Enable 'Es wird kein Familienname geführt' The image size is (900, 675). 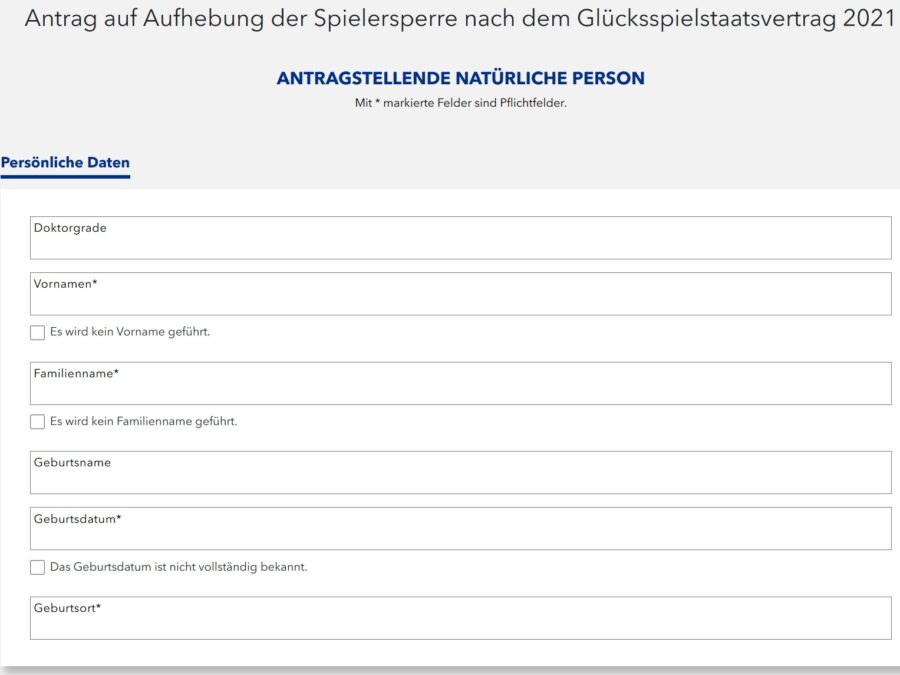click(37, 422)
